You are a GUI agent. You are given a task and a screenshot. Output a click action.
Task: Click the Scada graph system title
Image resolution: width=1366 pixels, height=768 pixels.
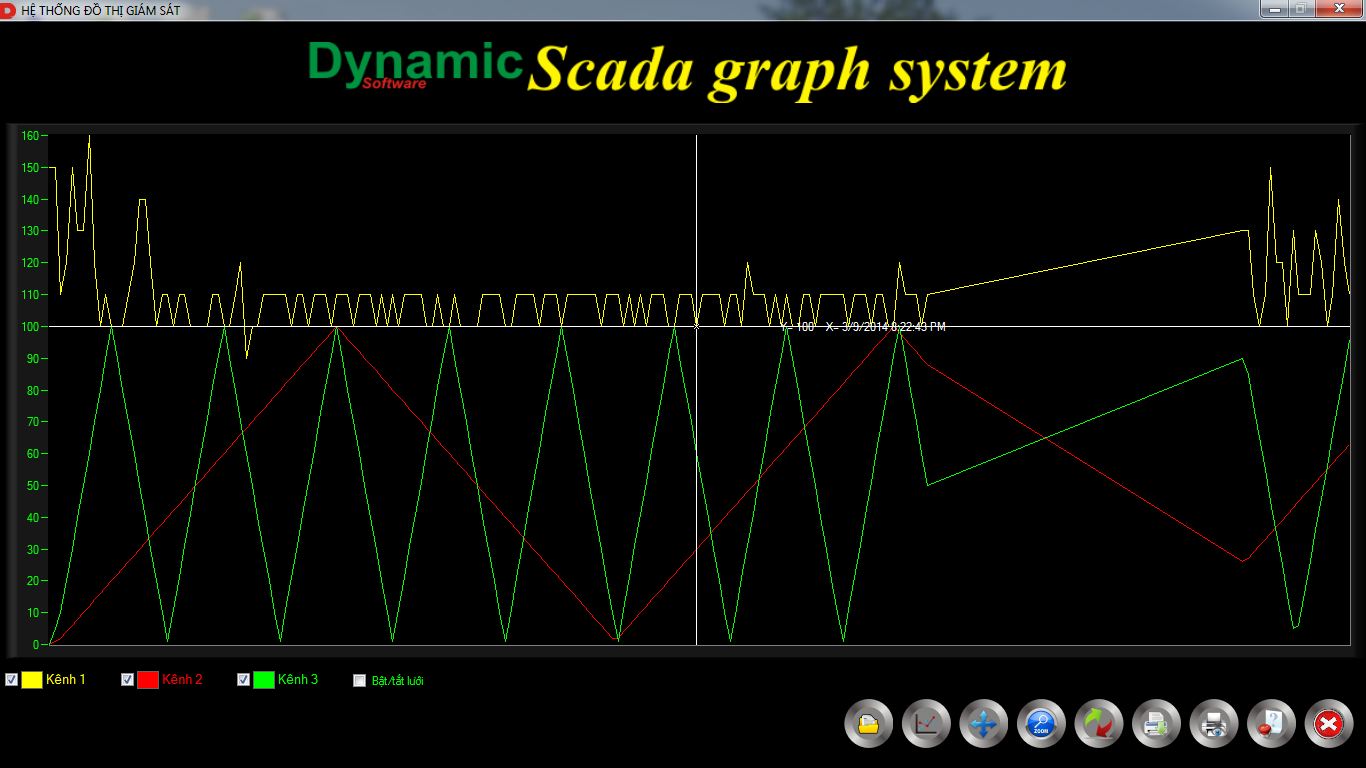(x=798, y=72)
